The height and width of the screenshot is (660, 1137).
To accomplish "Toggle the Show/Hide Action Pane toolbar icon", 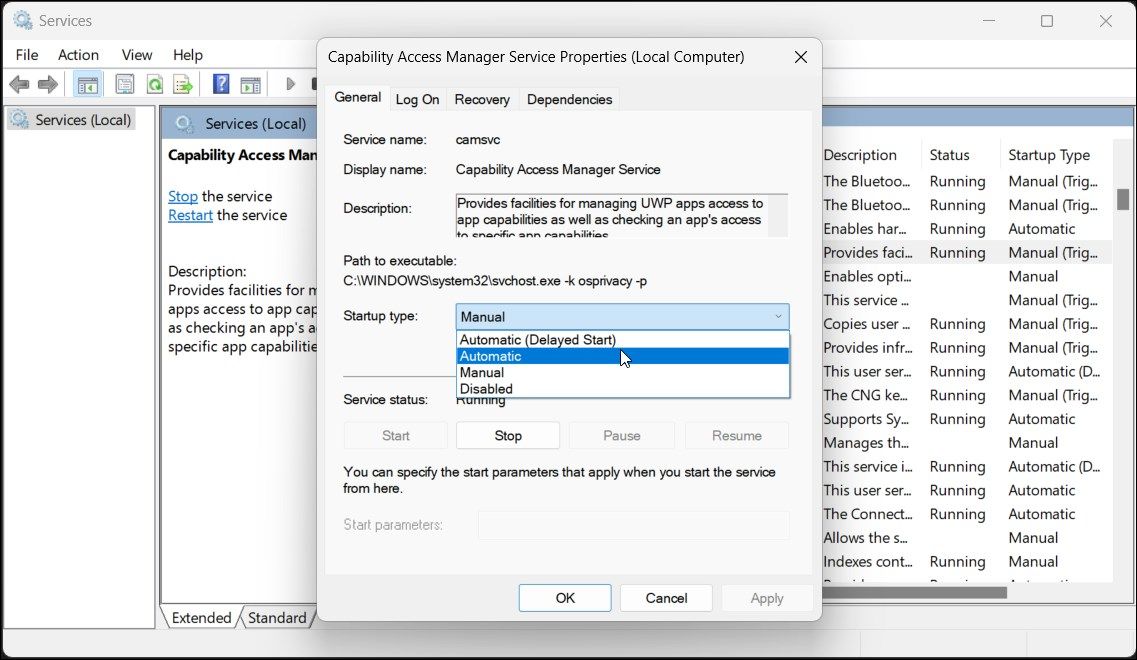I will (x=251, y=85).
